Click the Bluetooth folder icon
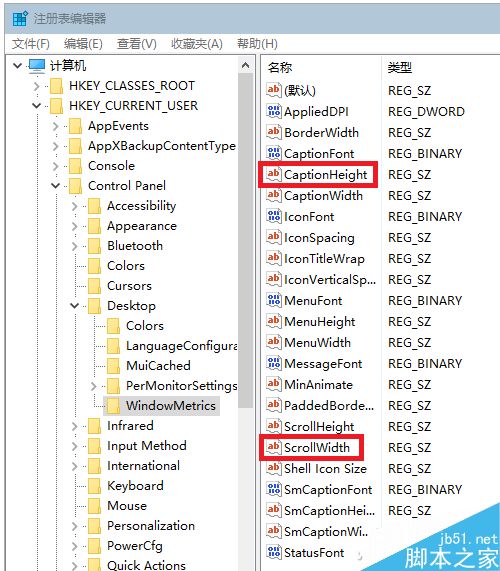This screenshot has height=571, width=500. [x=94, y=247]
